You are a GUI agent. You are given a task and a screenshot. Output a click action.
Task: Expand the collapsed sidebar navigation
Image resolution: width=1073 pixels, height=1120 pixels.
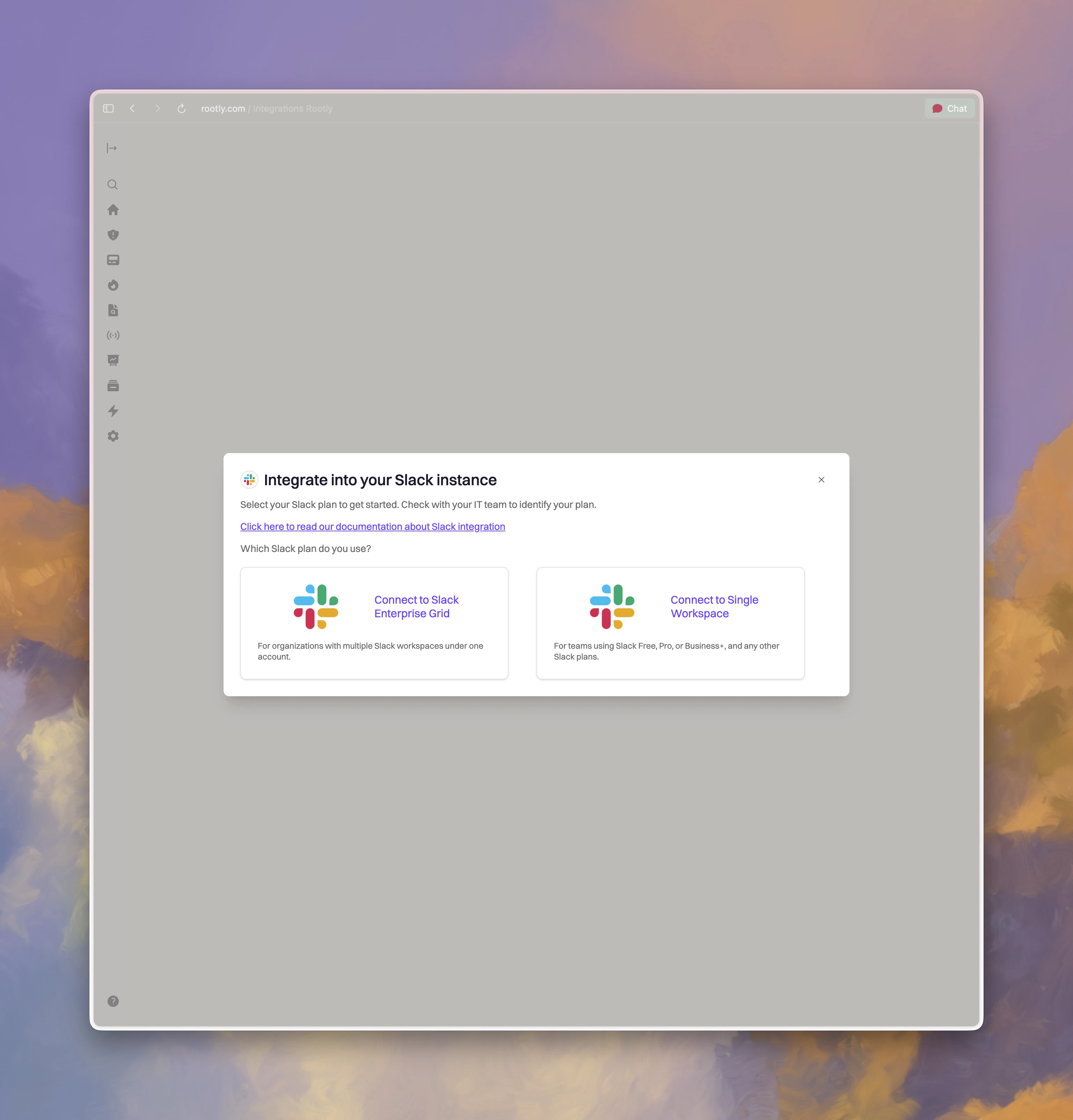point(112,148)
